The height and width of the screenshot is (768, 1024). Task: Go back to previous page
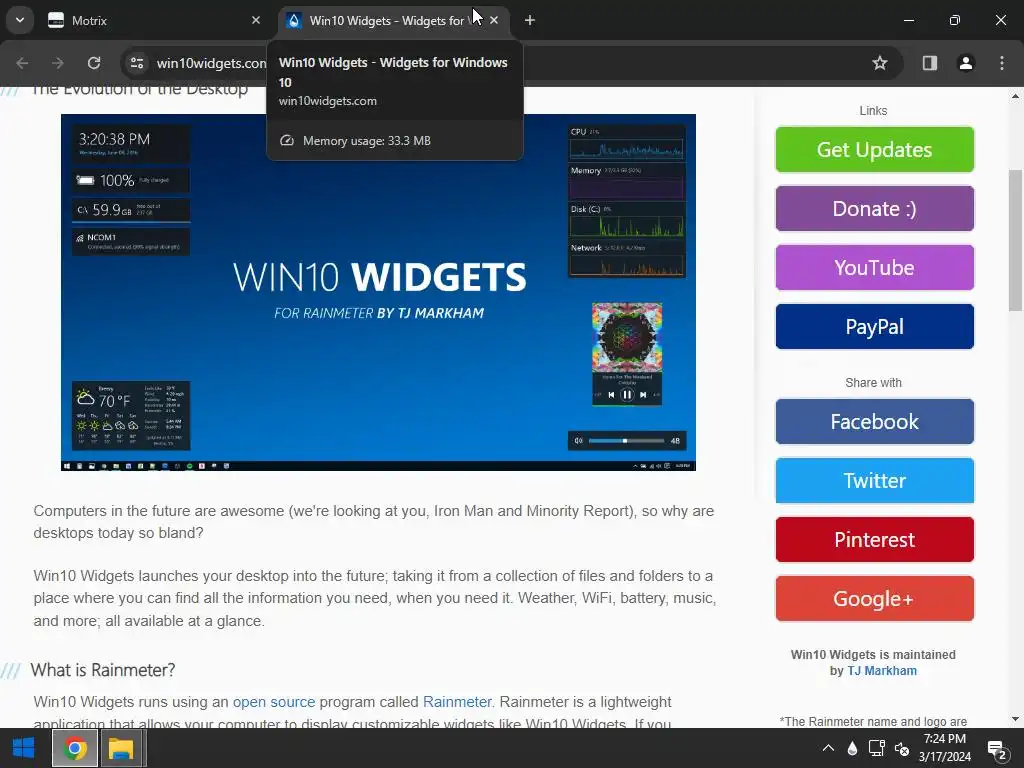(22, 63)
